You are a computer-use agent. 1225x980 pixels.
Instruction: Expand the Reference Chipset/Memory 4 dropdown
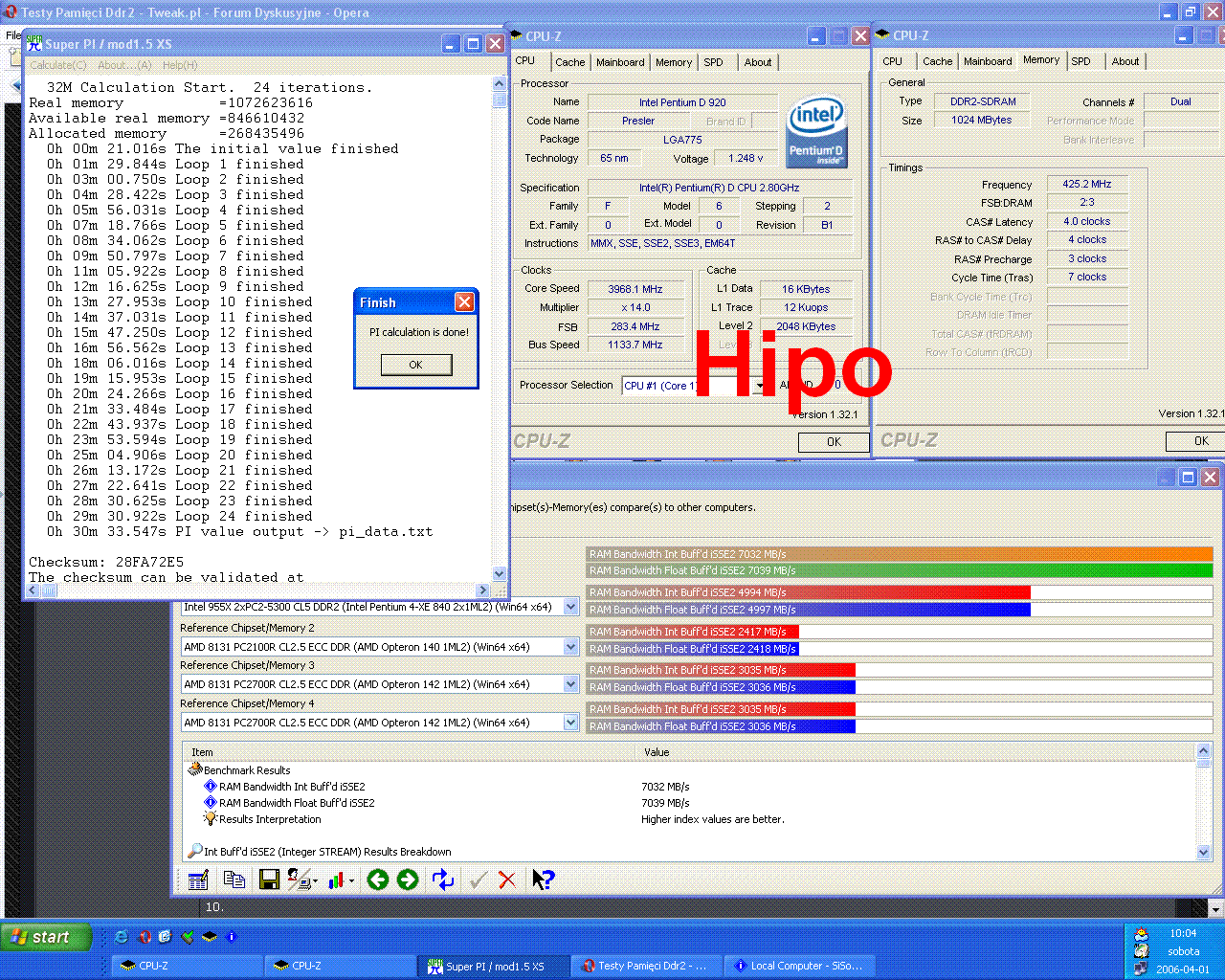571,723
